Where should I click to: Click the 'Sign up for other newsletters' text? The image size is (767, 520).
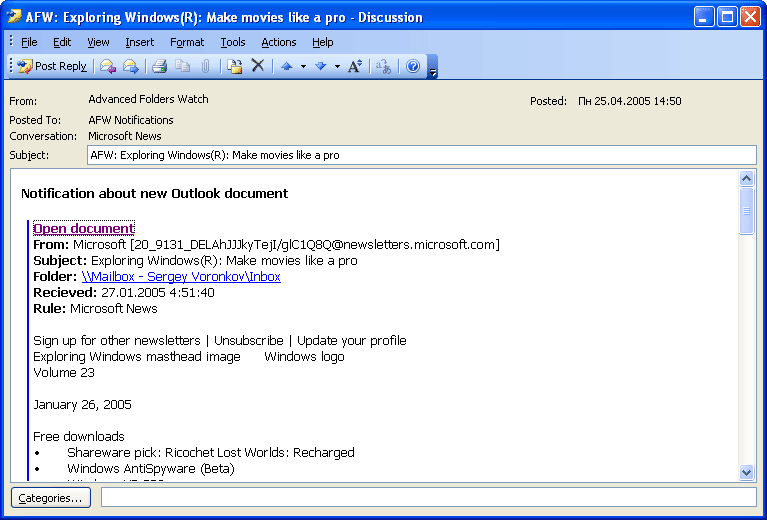pyautogui.click(x=117, y=340)
